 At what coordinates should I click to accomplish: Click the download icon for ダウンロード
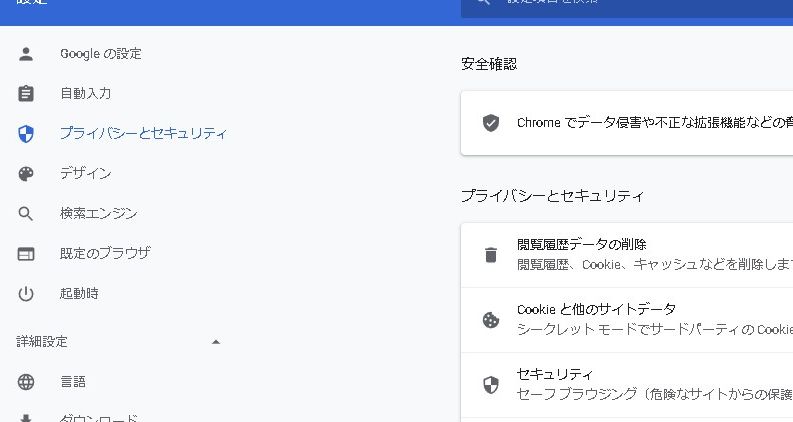[26, 418]
